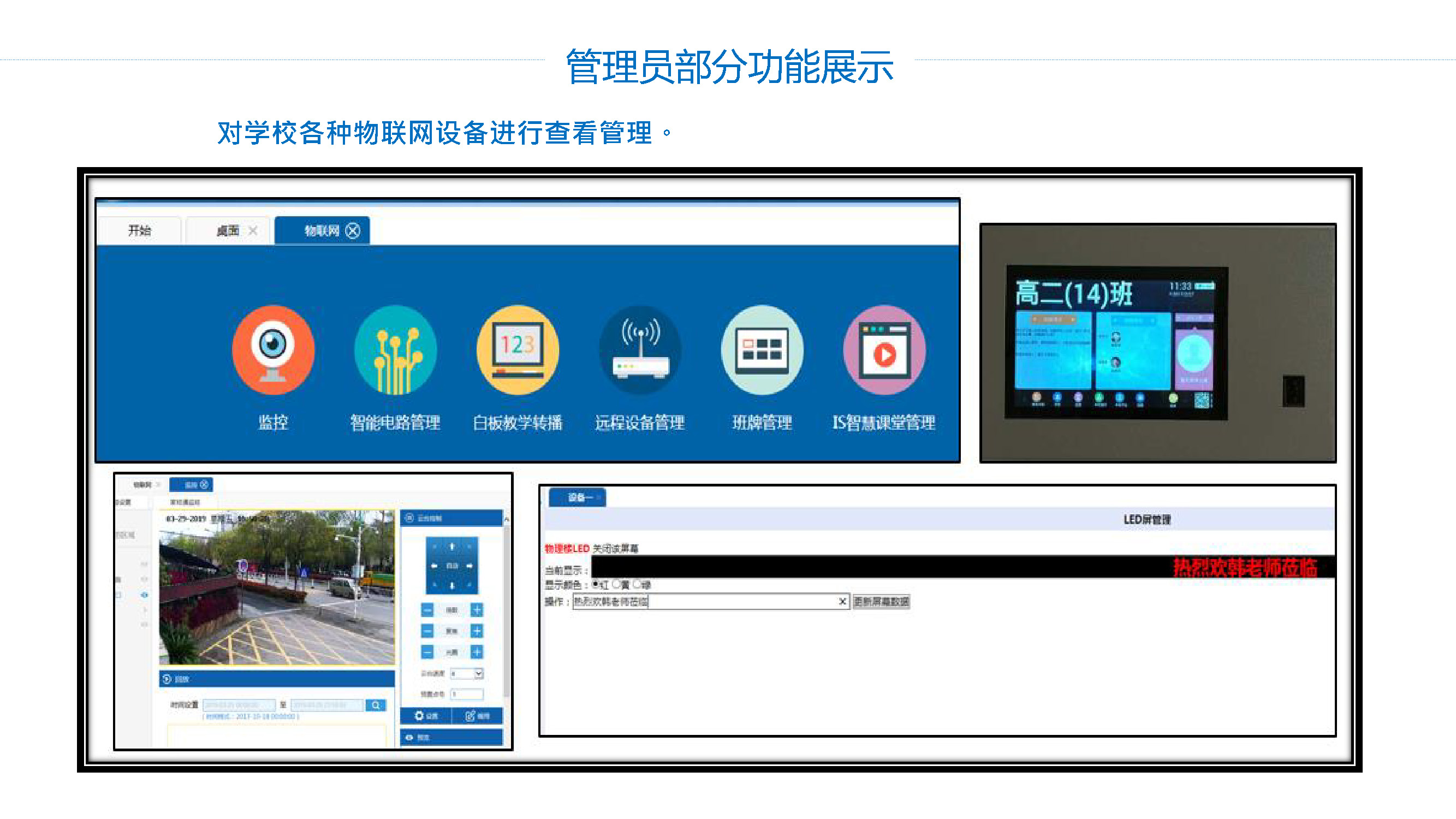Image resolution: width=1456 pixels, height=819 pixels.
Task: Click the edit-icon button beside the gear button
Action: pos(477,716)
